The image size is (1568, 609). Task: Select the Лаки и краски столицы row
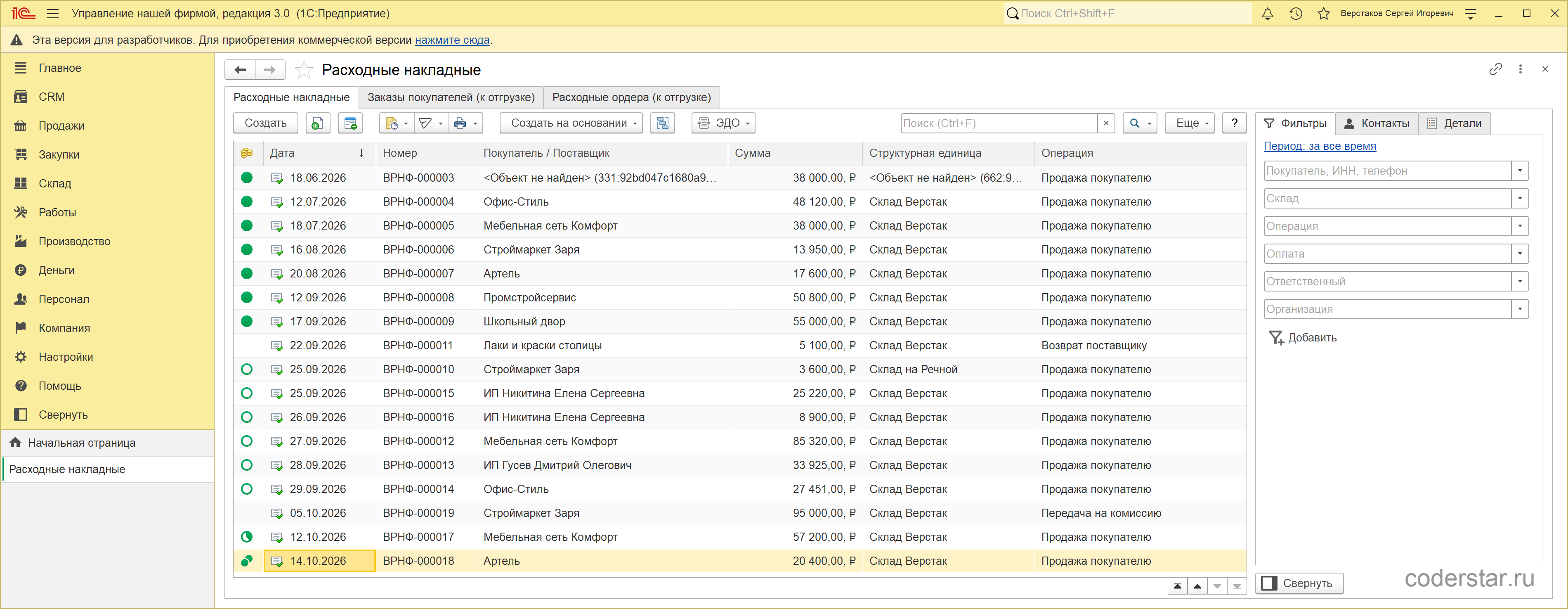(739, 345)
